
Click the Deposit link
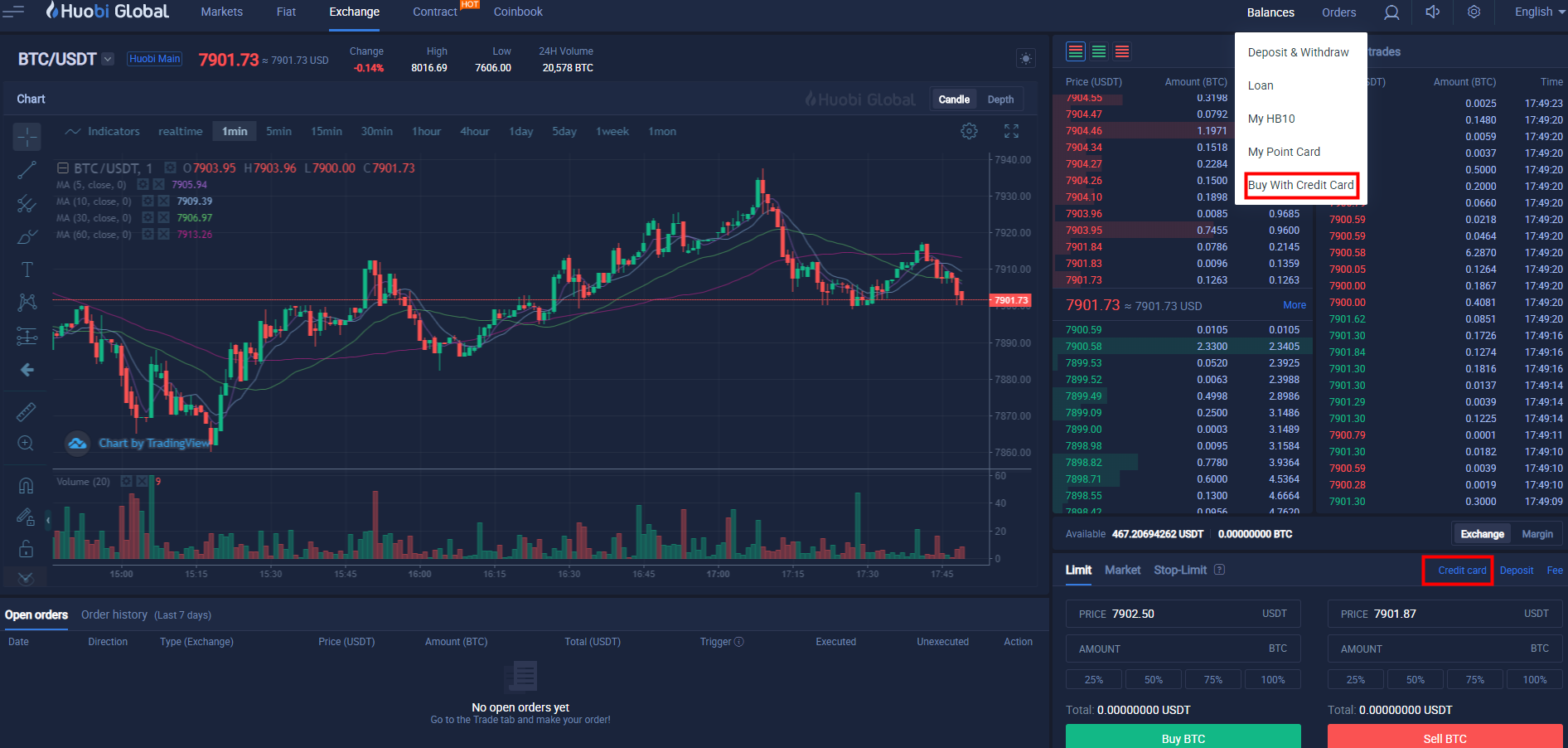1517,571
